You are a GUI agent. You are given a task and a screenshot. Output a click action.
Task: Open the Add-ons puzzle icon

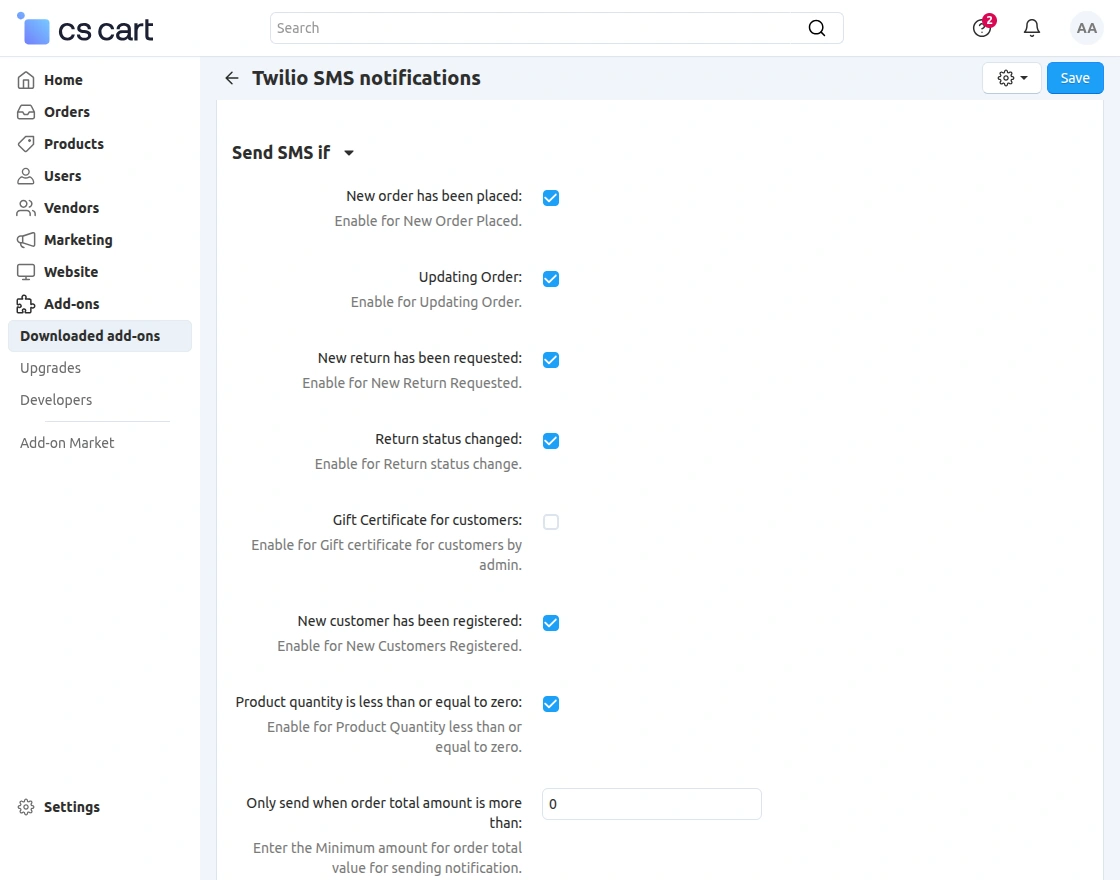[25, 304]
